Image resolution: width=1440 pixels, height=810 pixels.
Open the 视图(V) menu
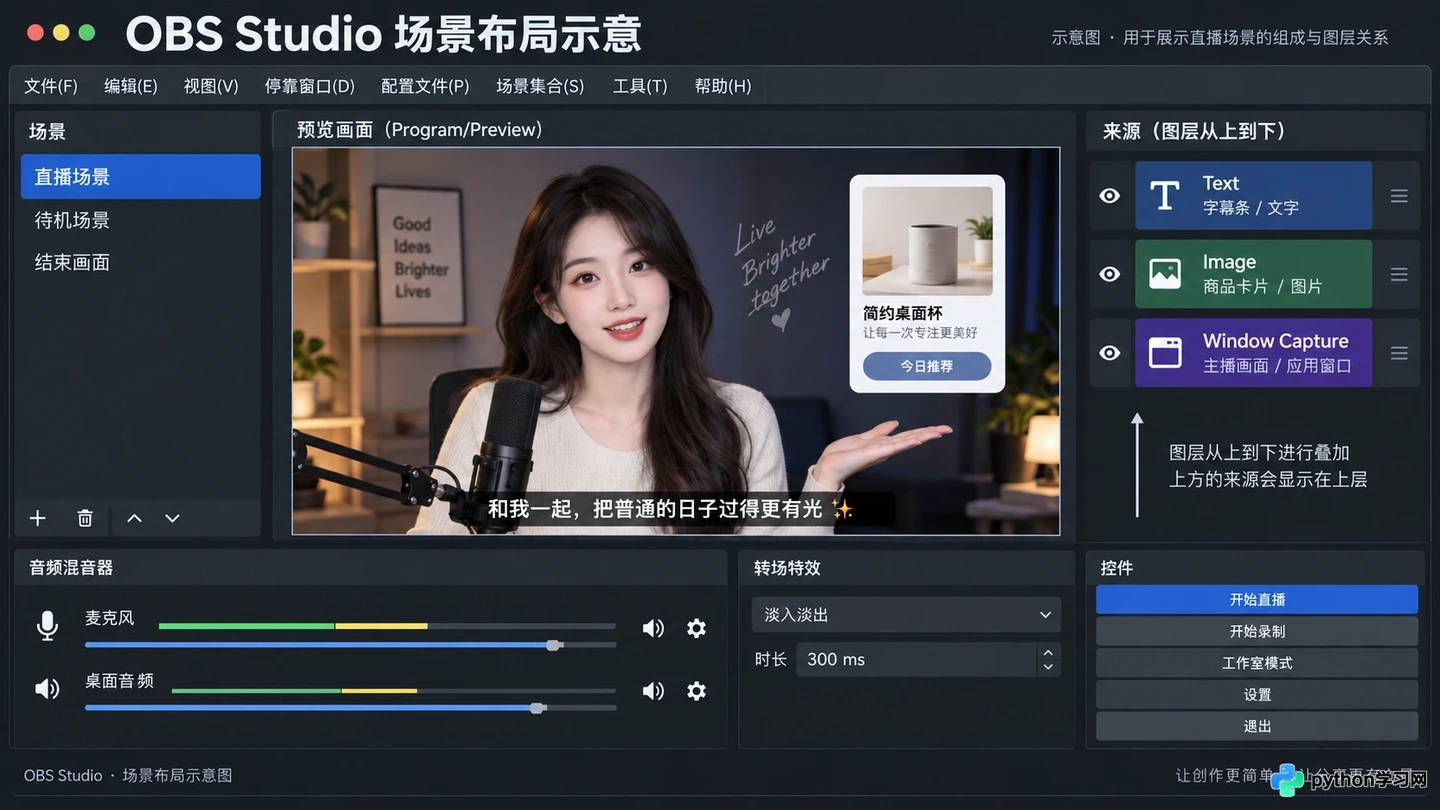[211, 86]
